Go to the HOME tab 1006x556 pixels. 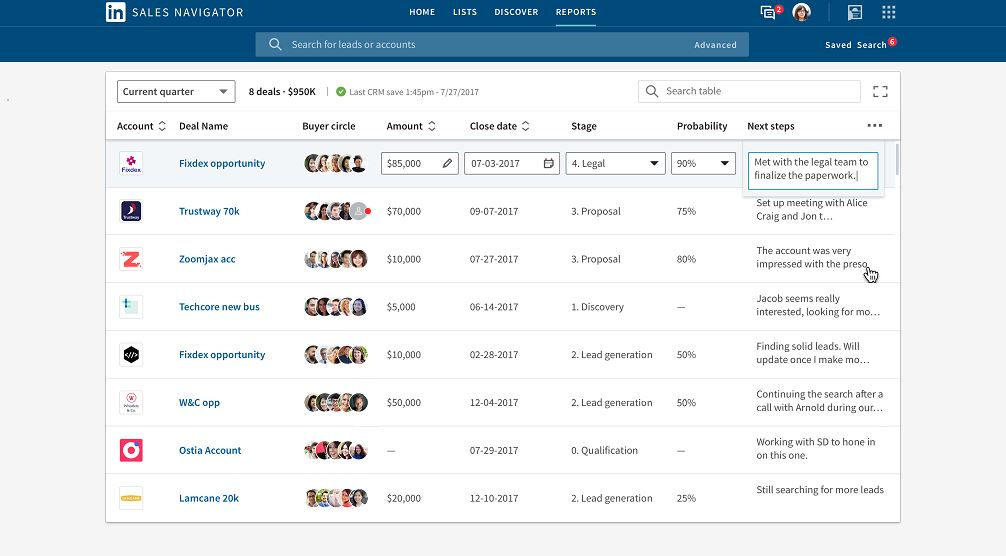coord(422,12)
